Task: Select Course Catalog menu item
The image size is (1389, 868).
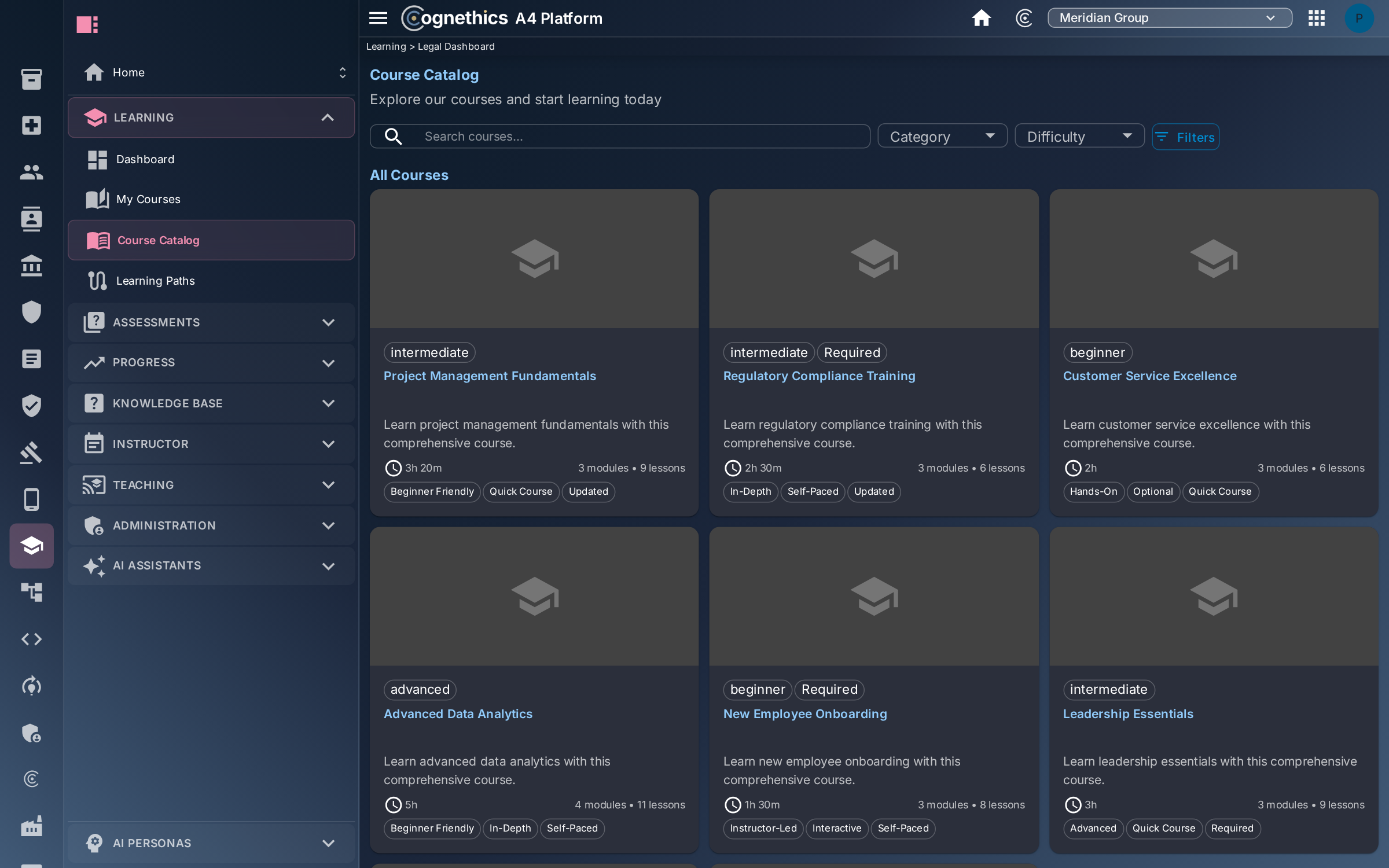Action: 211,240
